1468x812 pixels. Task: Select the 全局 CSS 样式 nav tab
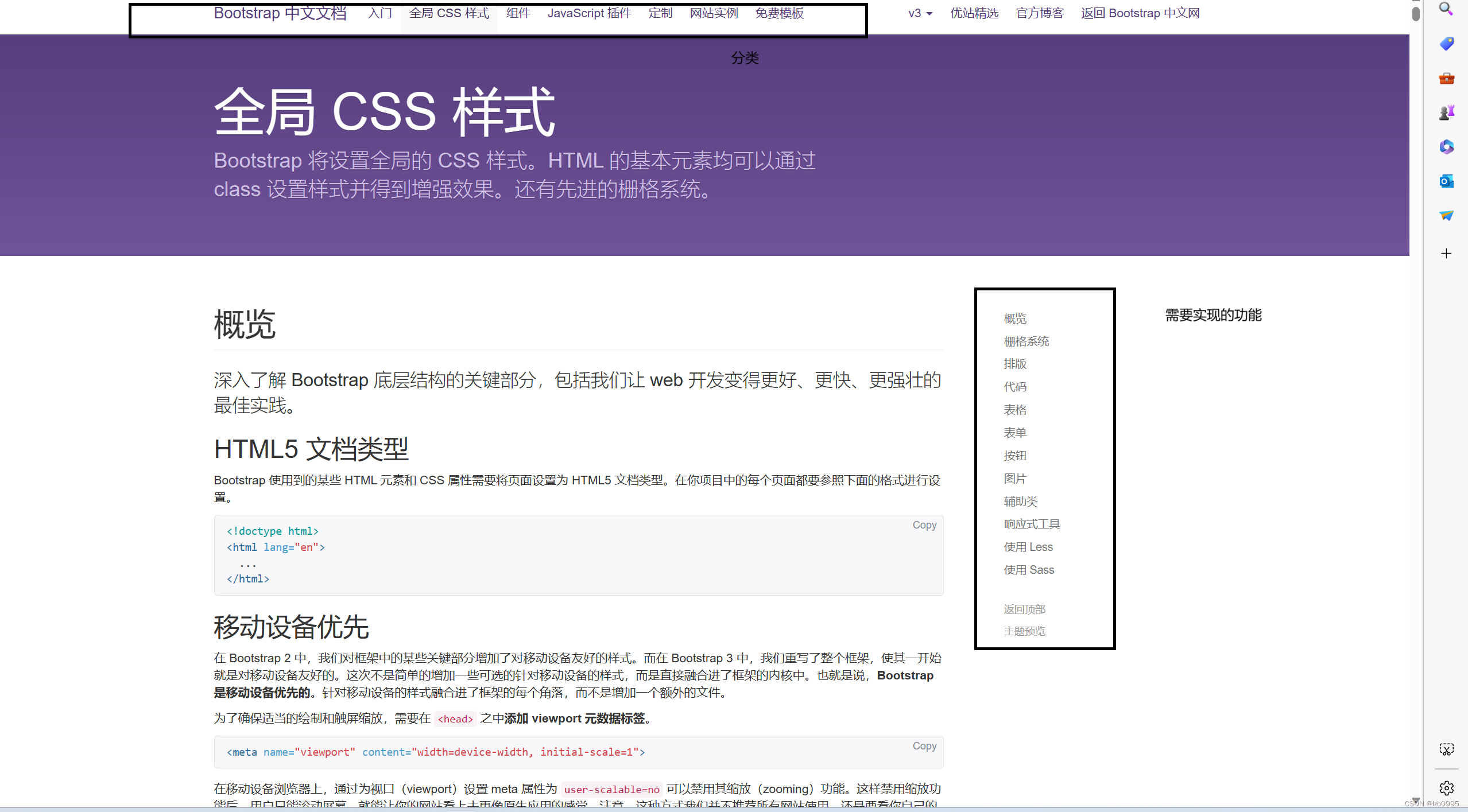449,13
